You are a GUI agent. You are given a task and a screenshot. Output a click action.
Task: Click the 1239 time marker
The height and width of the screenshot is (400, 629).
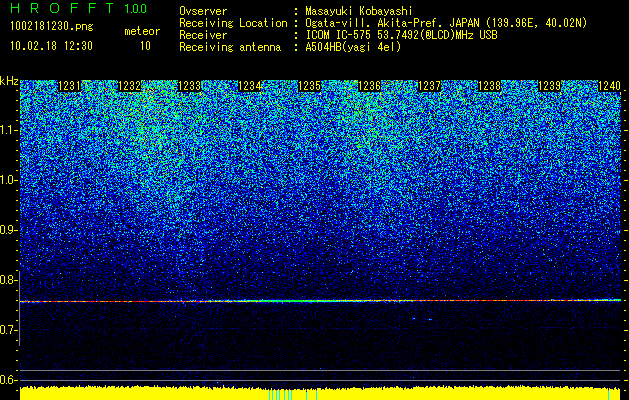pyautogui.click(x=549, y=86)
